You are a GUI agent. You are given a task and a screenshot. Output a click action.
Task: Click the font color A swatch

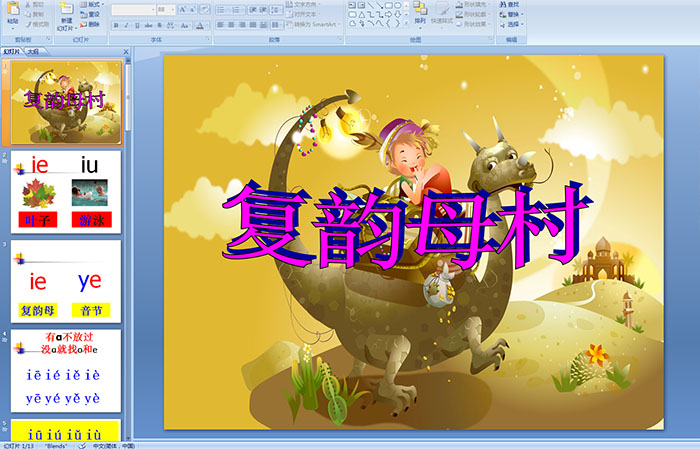click(x=200, y=25)
